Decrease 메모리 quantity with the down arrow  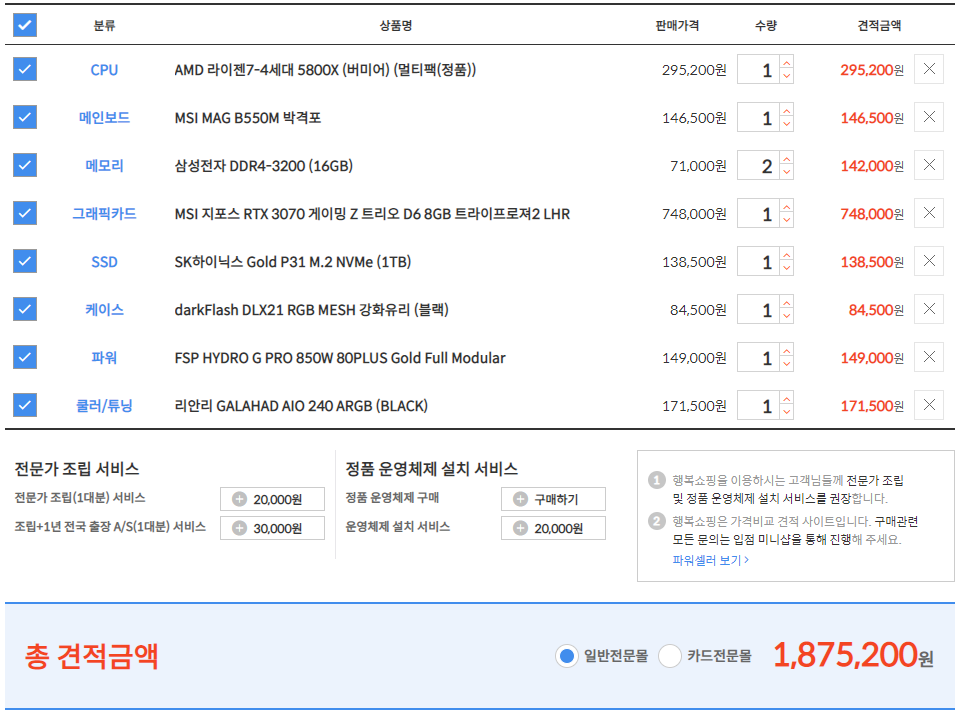pos(787,172)
